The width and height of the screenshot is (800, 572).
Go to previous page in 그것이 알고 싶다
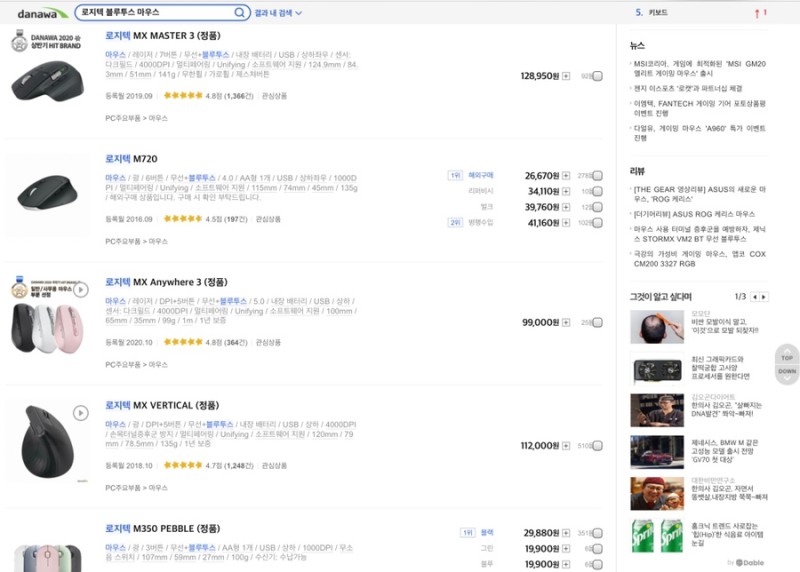pyautogui.click(x=755, y=297)
